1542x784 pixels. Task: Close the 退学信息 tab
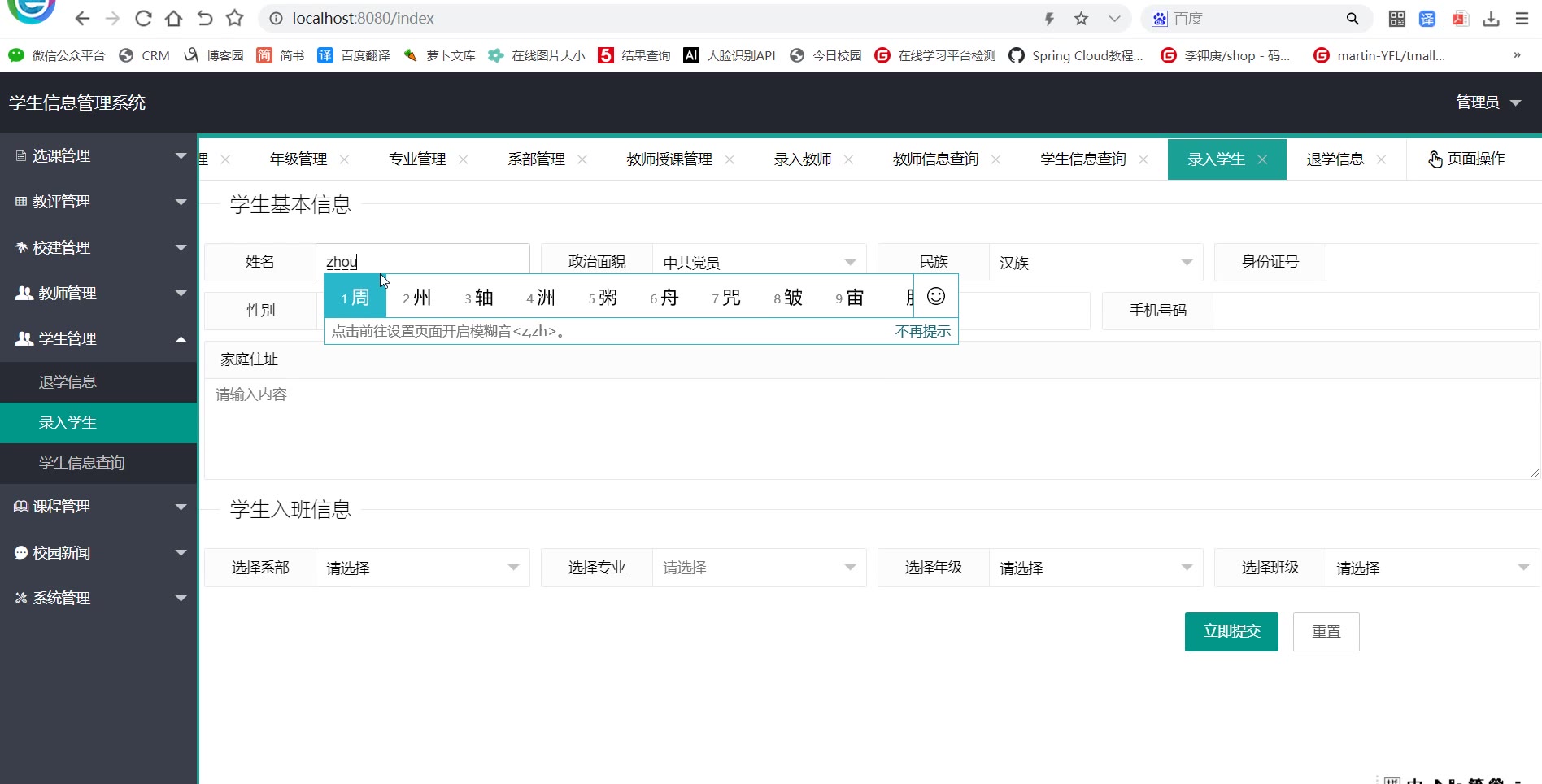(x=1381, y=159)
